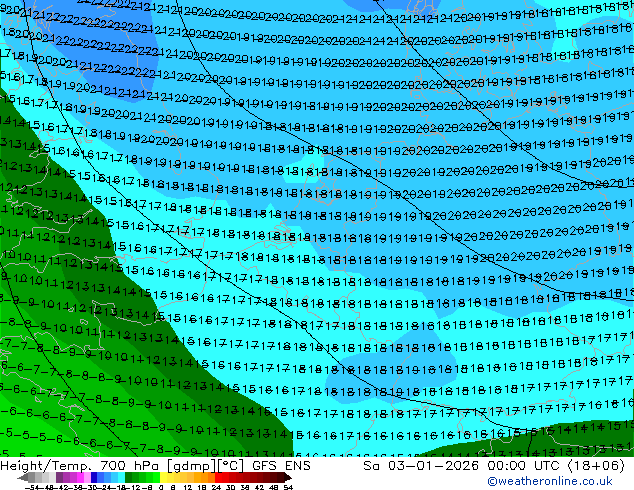The height and width of the screenshot is (490, 634).
Task: Click the '54' label on the temperature legend
Action: (x=288, y=488)
